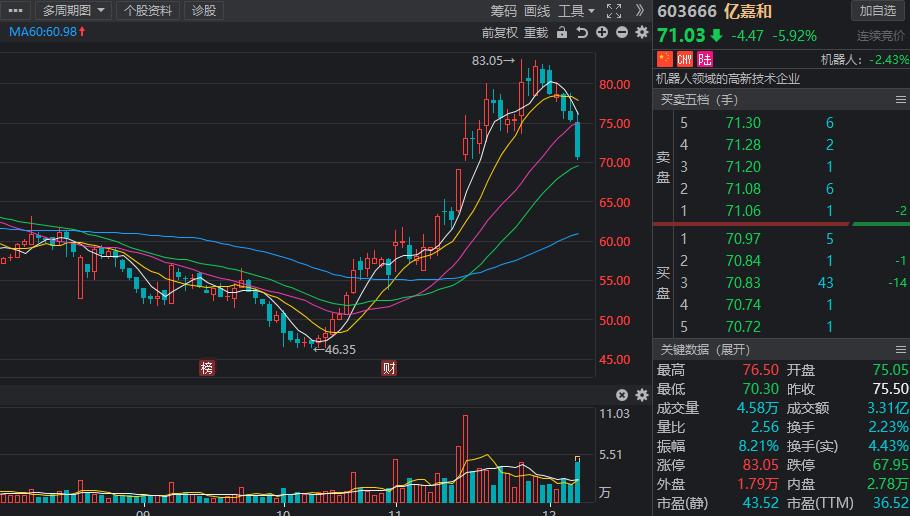This screenshot has height=516, width=910.
Task: Click sell level 1 price 71.06
Action: [x=743, y=211]
